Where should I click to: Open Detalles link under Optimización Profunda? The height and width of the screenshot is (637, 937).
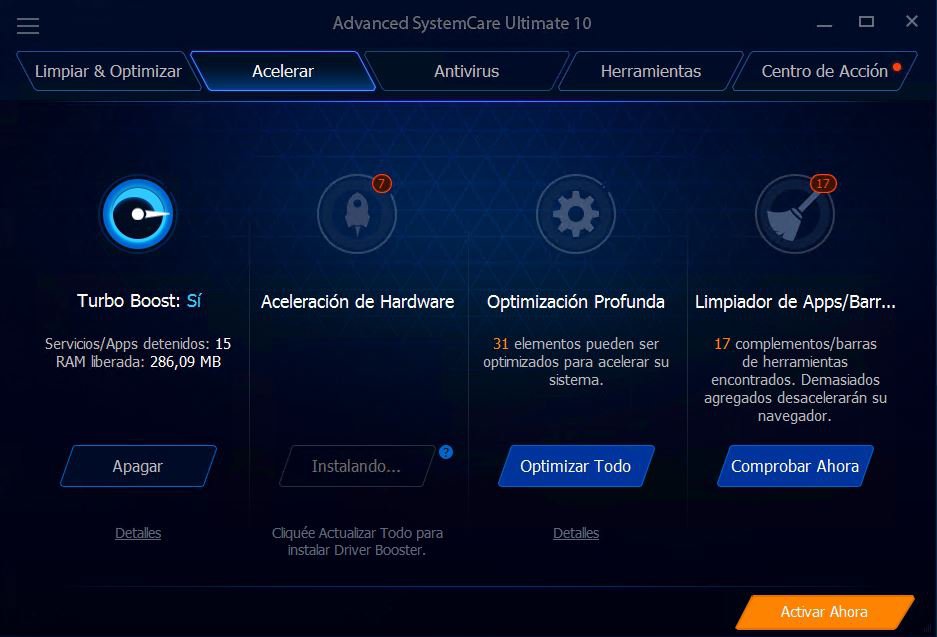pyautogui.click(x=576, y=533)
